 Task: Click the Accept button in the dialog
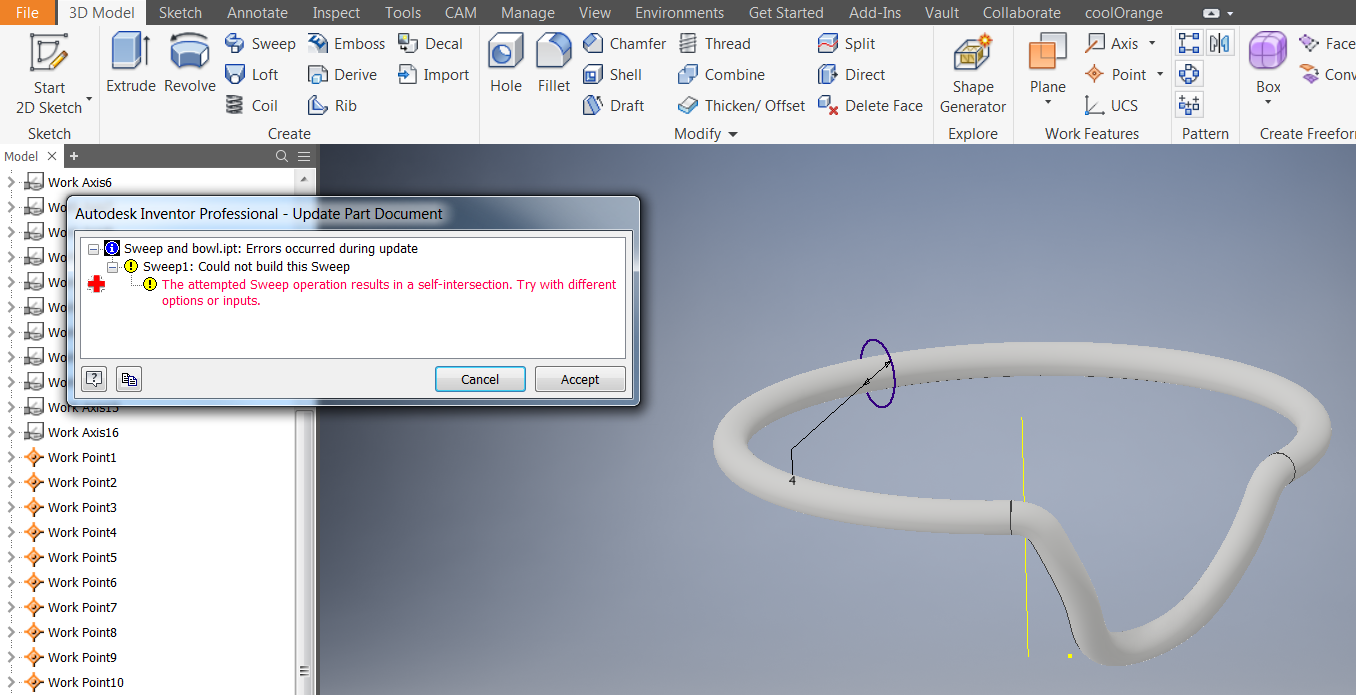point(580,379)
